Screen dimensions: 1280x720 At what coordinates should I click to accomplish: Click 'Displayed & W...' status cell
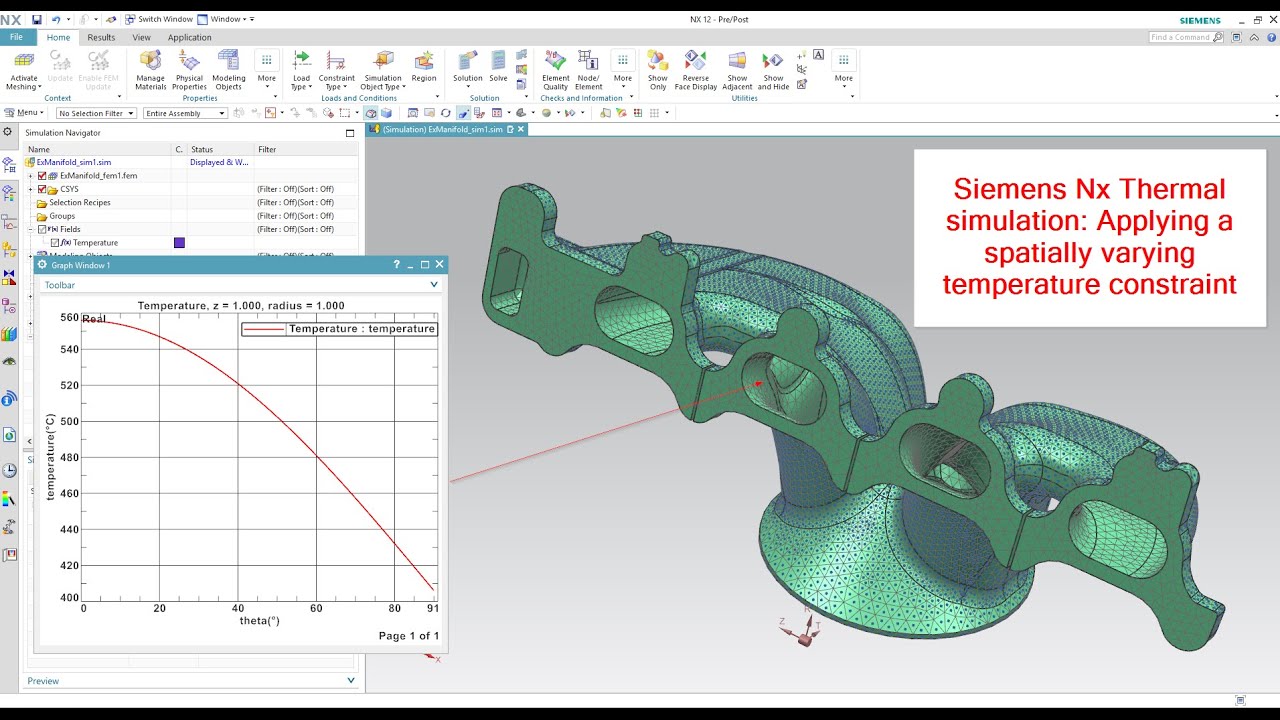click(219, 162)
